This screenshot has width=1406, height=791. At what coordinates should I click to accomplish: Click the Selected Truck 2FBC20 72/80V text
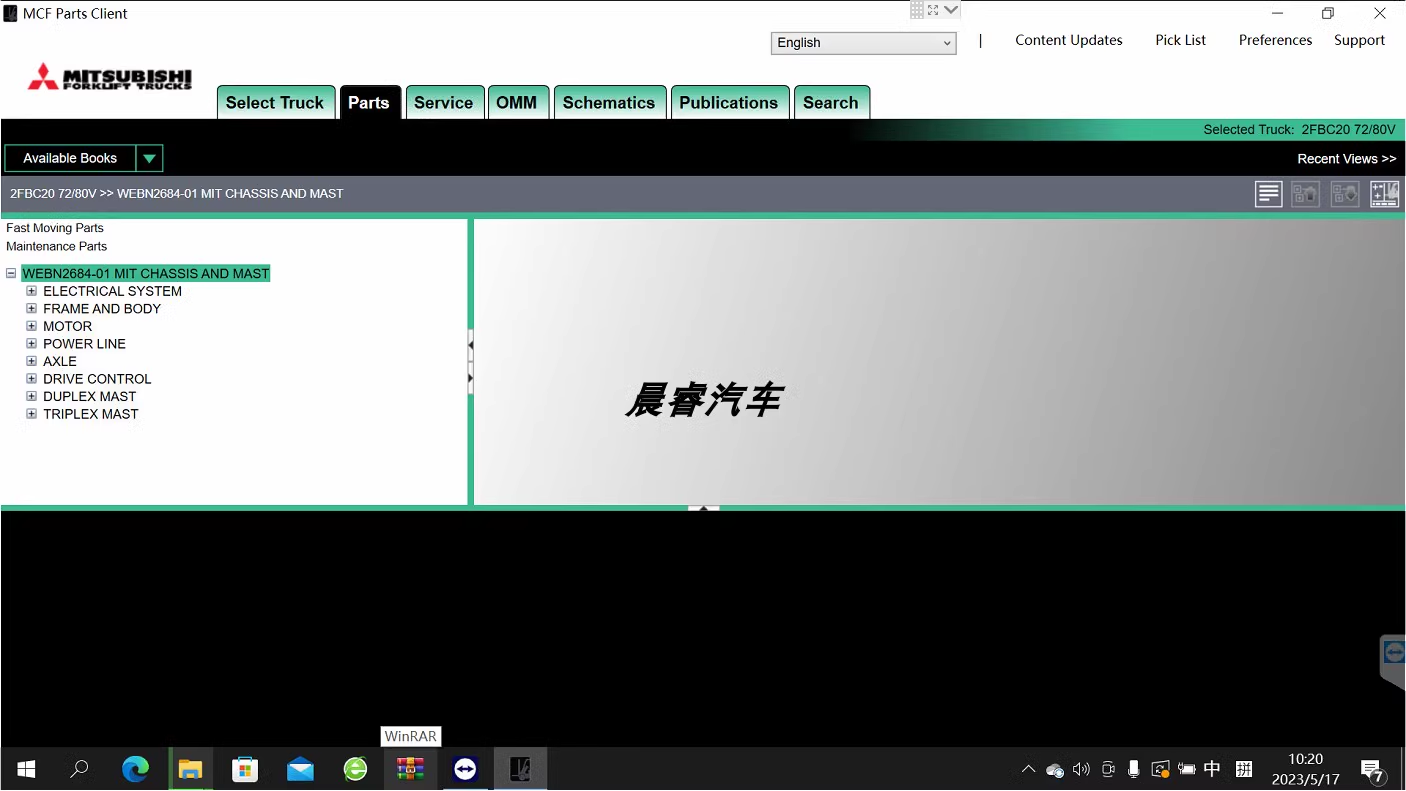click(x=1299, y=130)
